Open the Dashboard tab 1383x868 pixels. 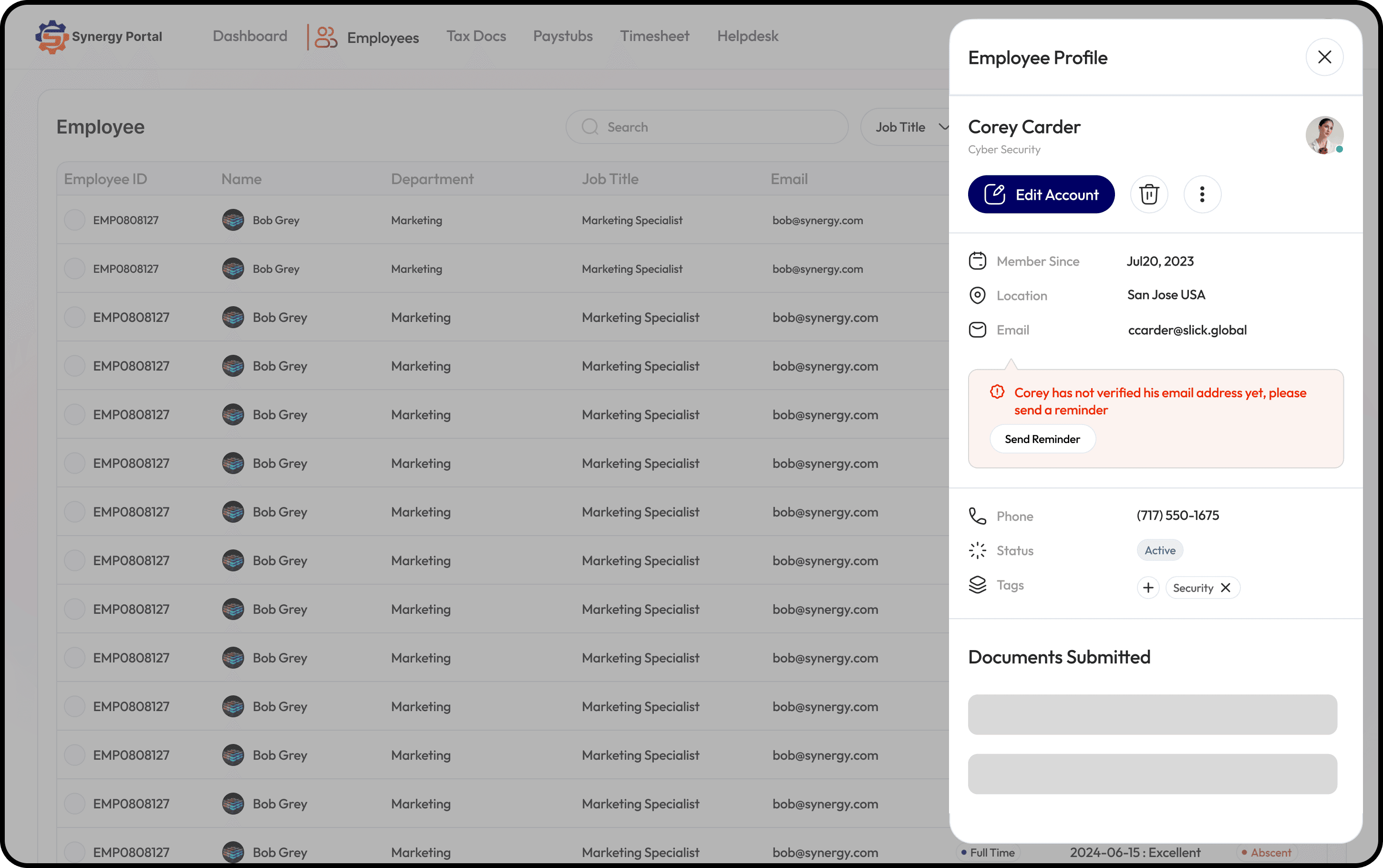pyautogui.click(x=249, y=36)
